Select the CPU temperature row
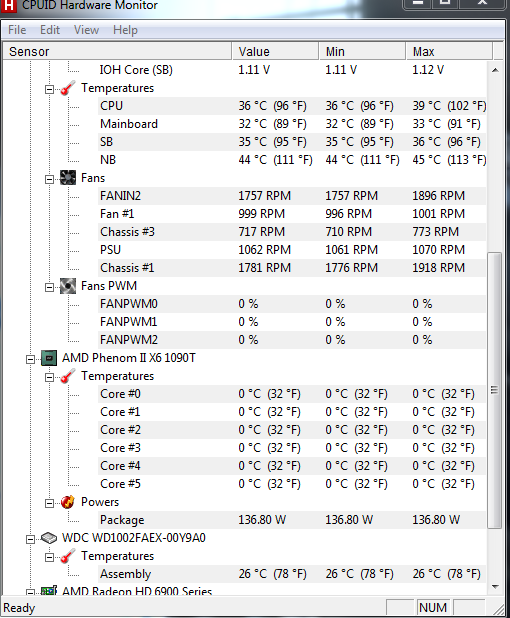Viewport: 510px width, 618px height. pos(292,106)
